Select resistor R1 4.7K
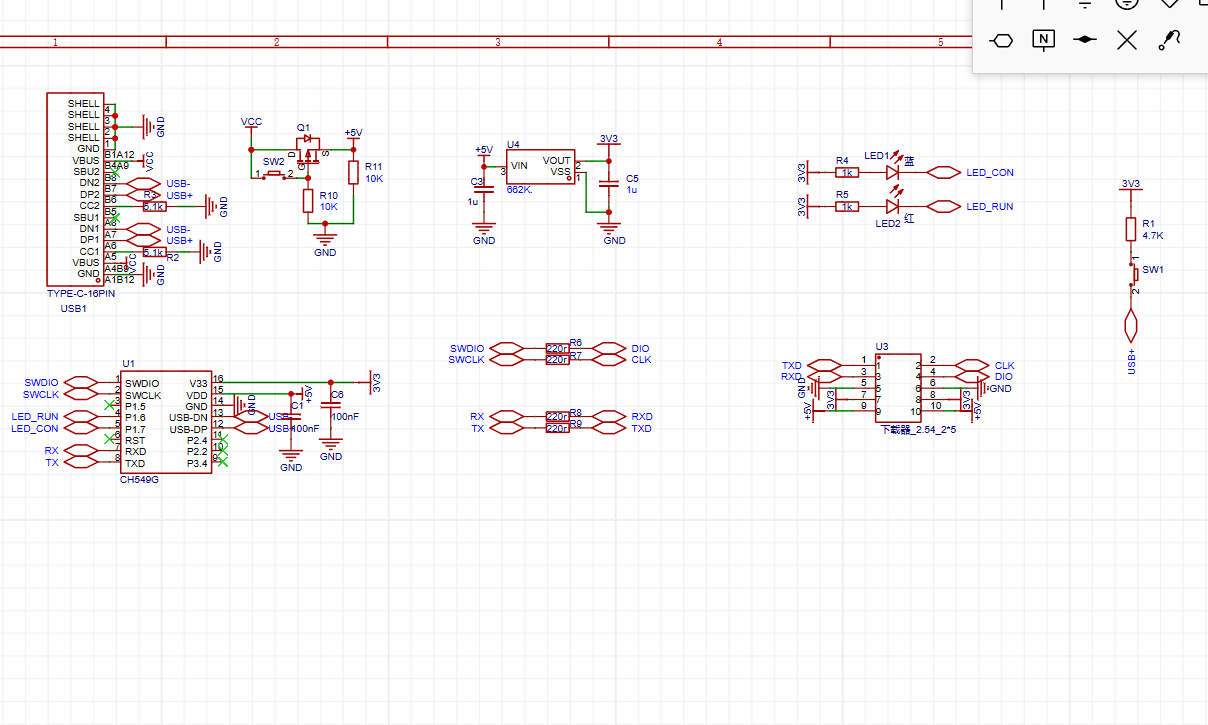This screenshot has width=1208, height=725. point(1131,229)
